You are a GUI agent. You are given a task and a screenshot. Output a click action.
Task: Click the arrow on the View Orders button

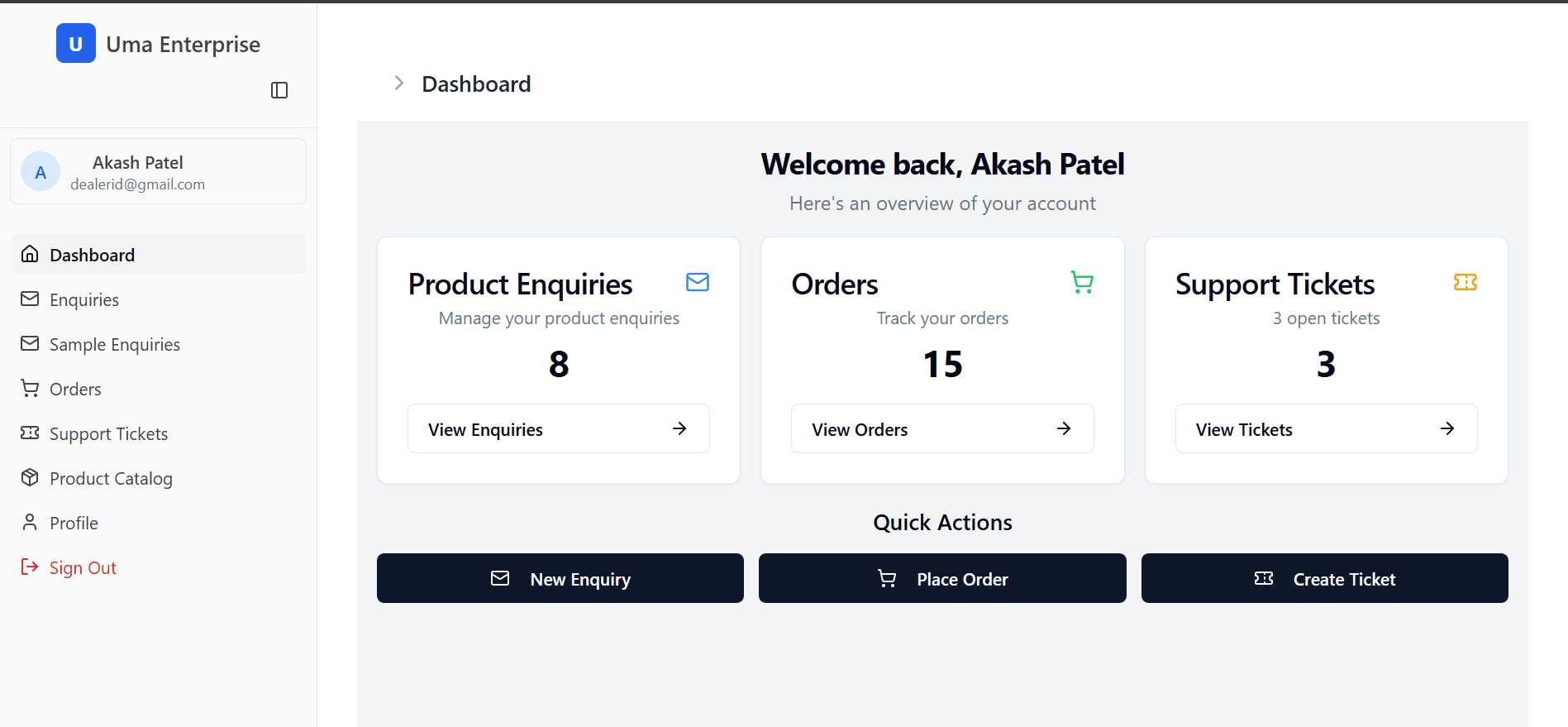[x=1063, y=428]
